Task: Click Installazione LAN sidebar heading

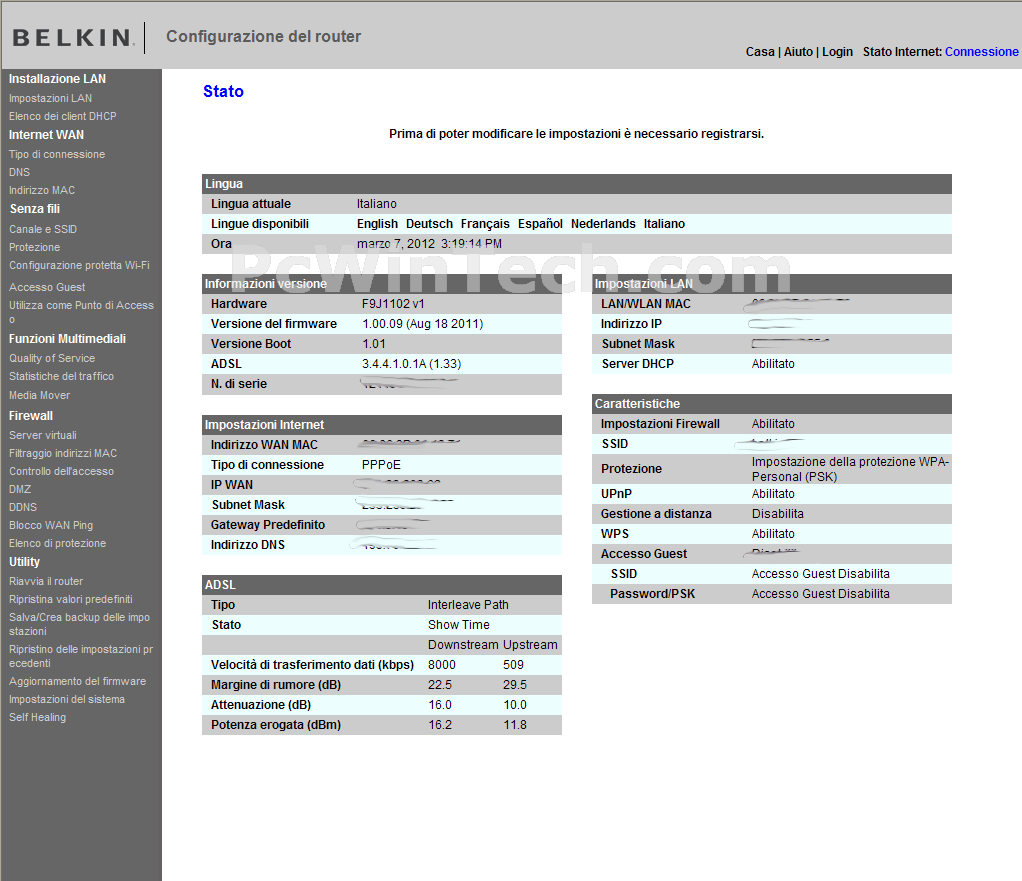Action: 57,79
